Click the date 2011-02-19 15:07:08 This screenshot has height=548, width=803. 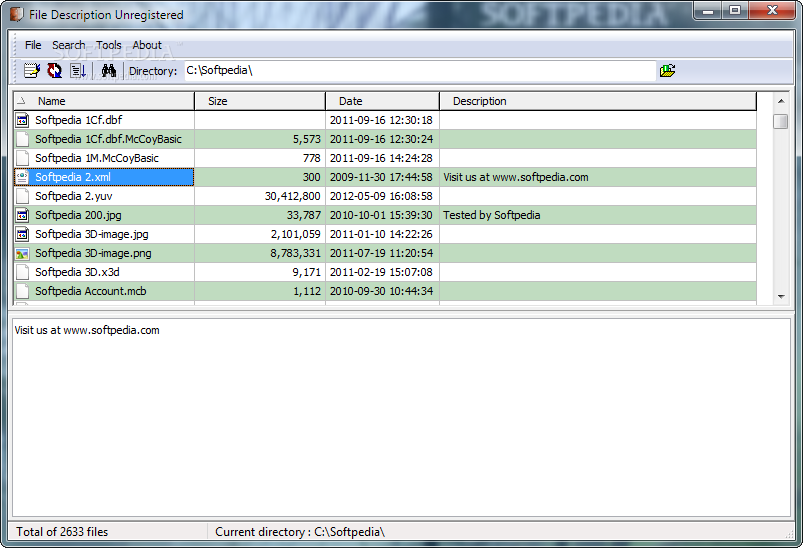(x=381, y=272)
